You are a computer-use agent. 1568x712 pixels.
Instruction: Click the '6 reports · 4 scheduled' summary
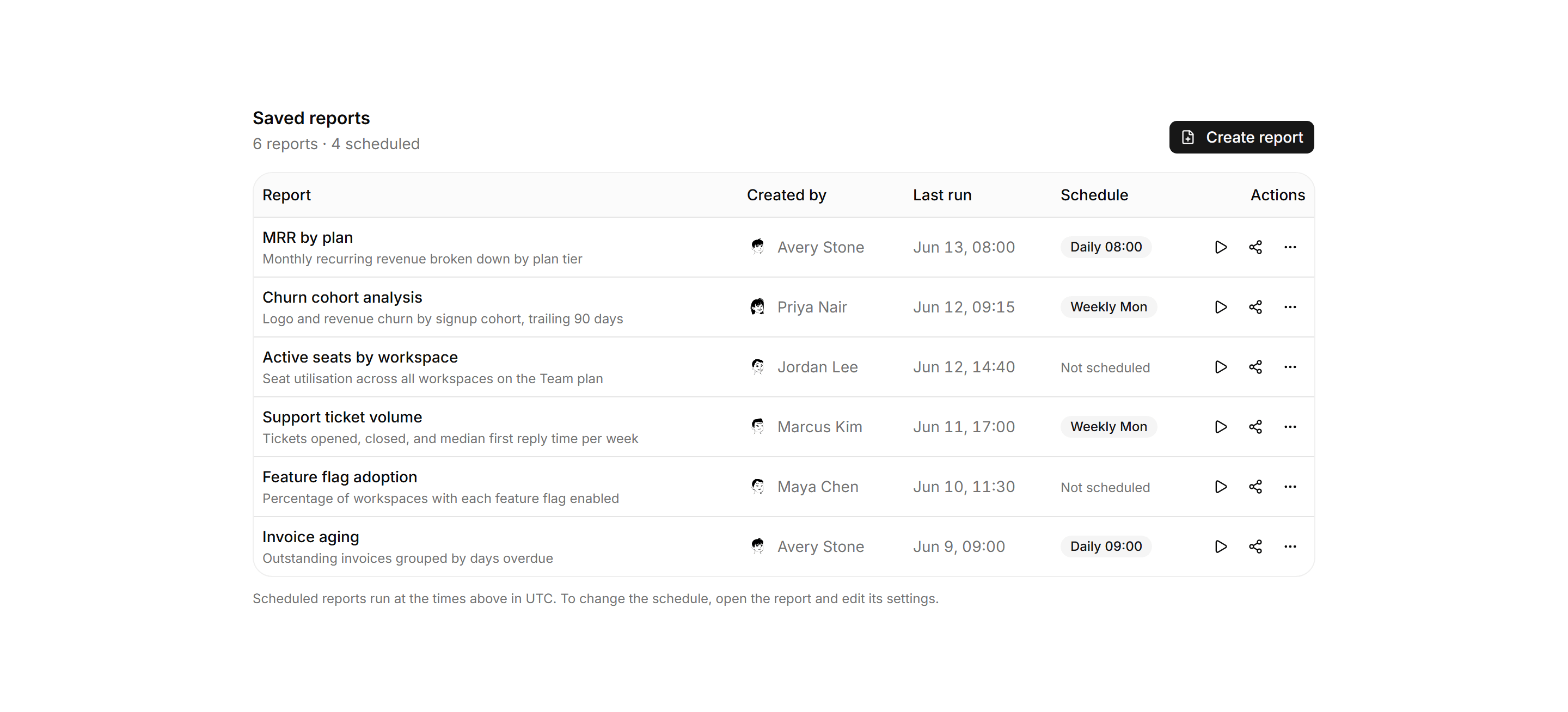tap(336, 144)
